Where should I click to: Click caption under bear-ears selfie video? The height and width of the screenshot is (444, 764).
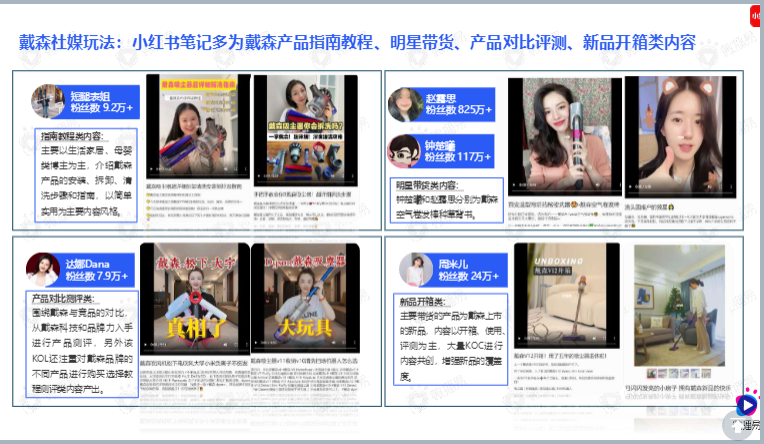point(650,207)
